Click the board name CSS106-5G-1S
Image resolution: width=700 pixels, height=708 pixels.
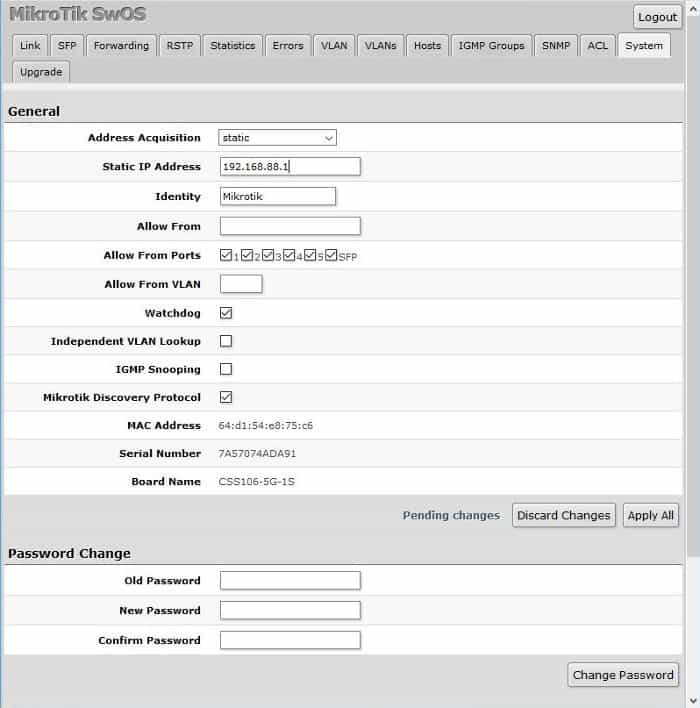click(257, 481)
